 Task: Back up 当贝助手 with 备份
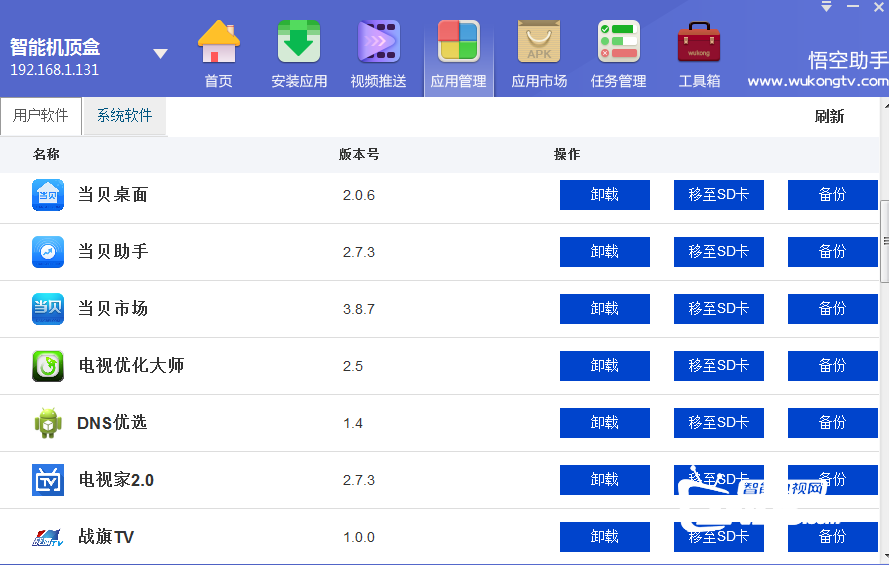832,252
